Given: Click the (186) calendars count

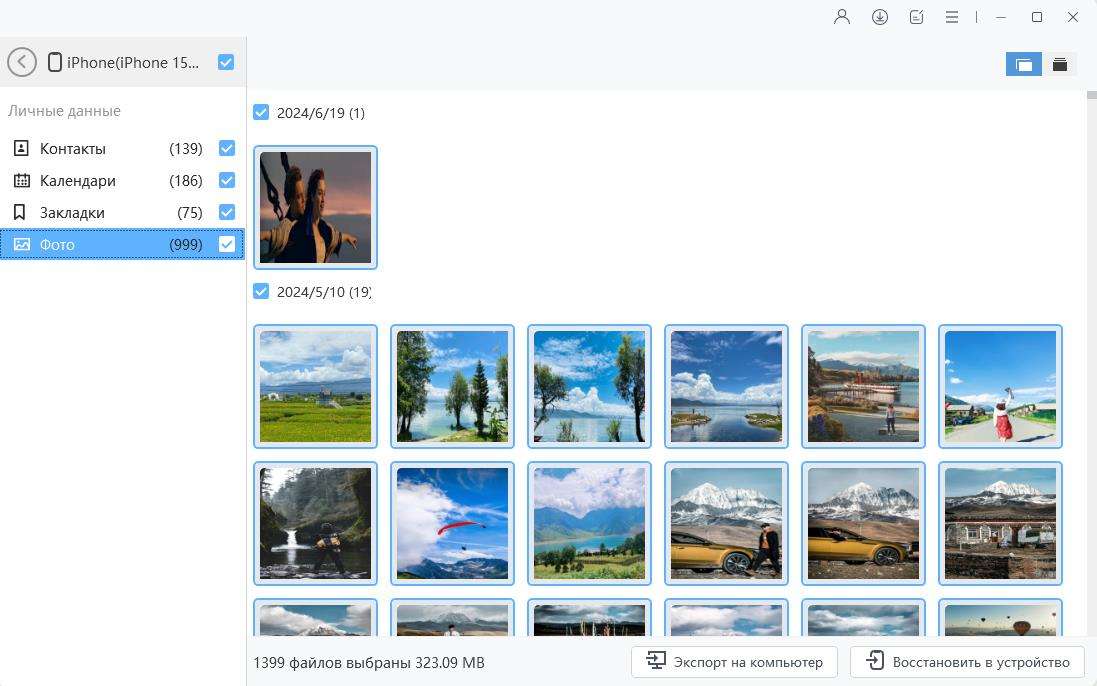Looking at the screenshot, I should 185,180.
